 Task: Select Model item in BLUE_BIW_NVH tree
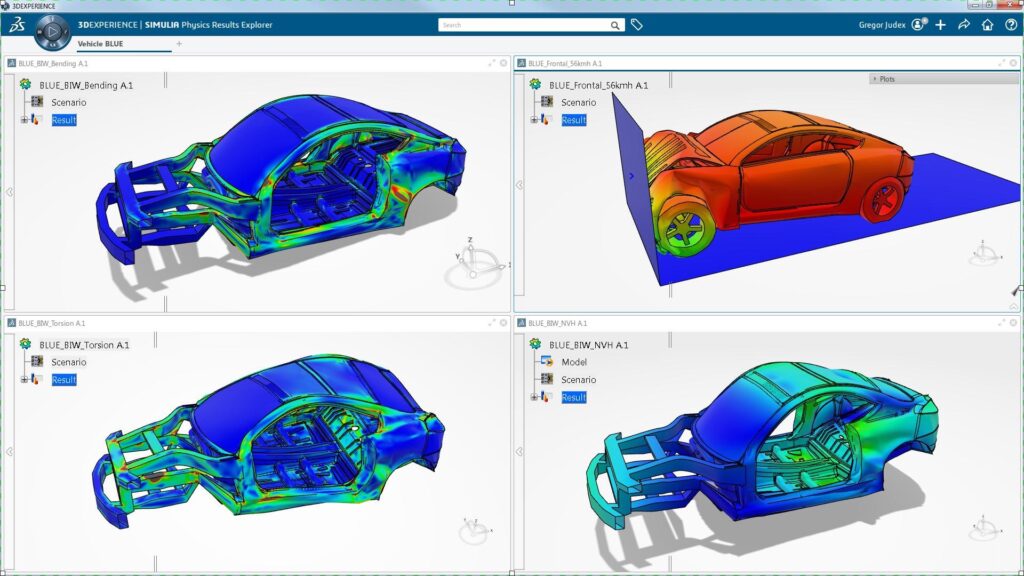tap(573, 362)
